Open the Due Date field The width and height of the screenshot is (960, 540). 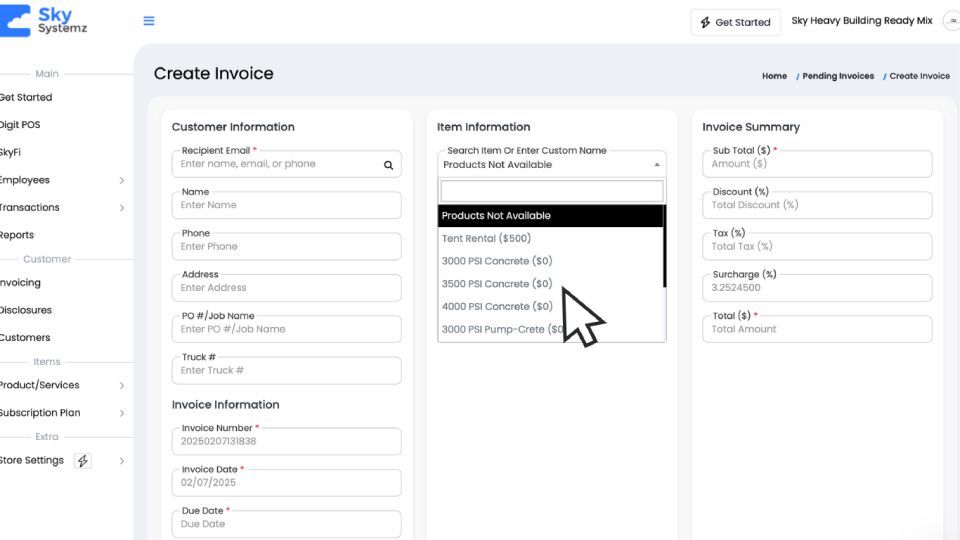click(x=287, y=524)
